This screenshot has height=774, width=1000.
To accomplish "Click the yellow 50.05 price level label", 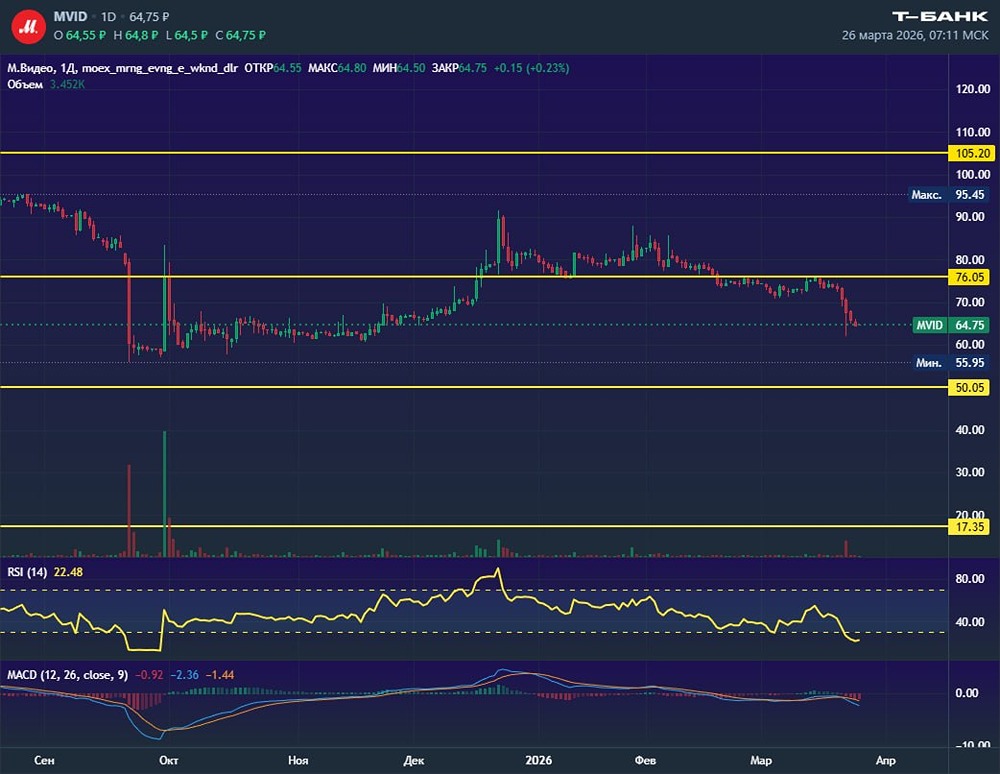I will pos(969,387).
